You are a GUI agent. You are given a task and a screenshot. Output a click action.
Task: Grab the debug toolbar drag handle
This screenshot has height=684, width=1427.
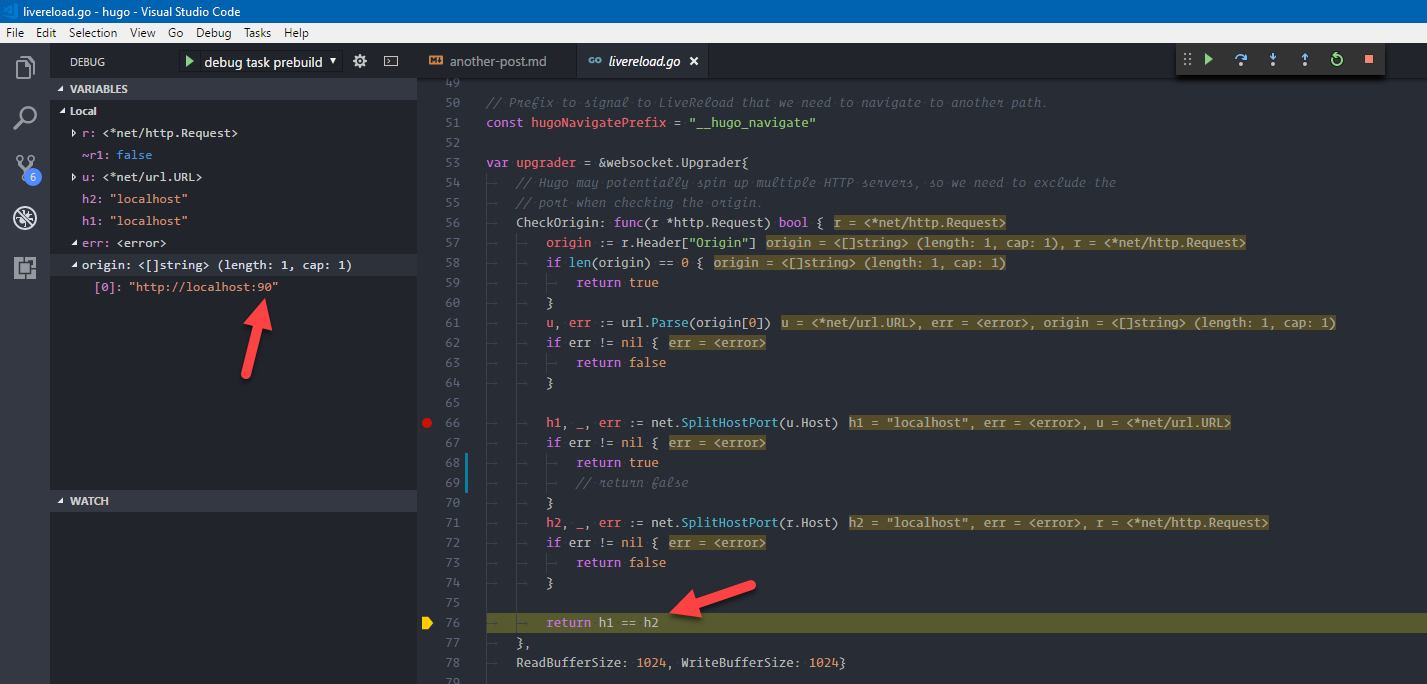[1187, 60]
